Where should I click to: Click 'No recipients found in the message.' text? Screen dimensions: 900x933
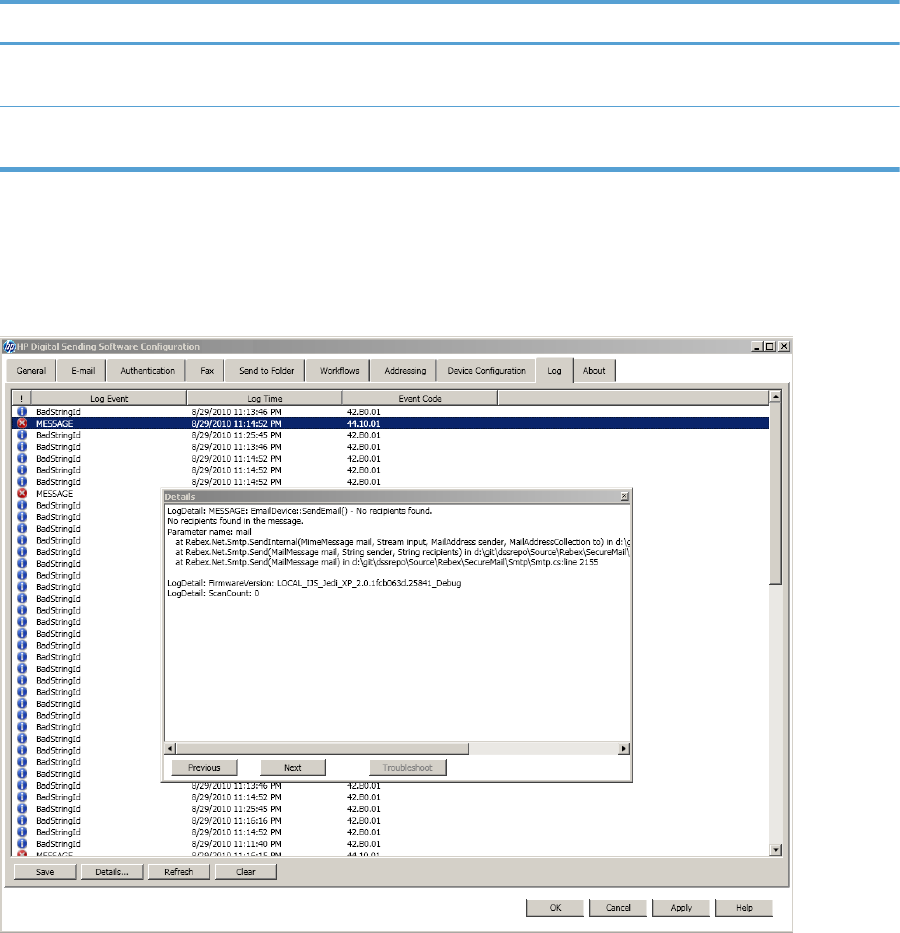236,521
